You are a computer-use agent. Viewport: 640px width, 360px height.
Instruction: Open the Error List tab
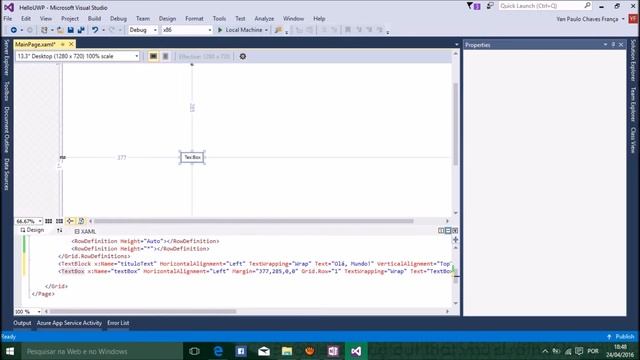pos(118,323)
